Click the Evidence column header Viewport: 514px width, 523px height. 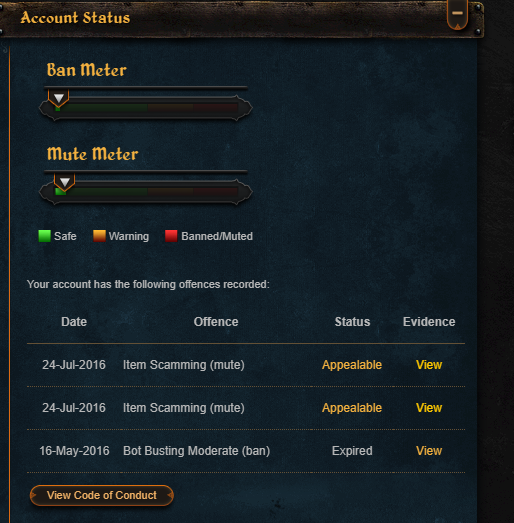[x=429, y=322]
